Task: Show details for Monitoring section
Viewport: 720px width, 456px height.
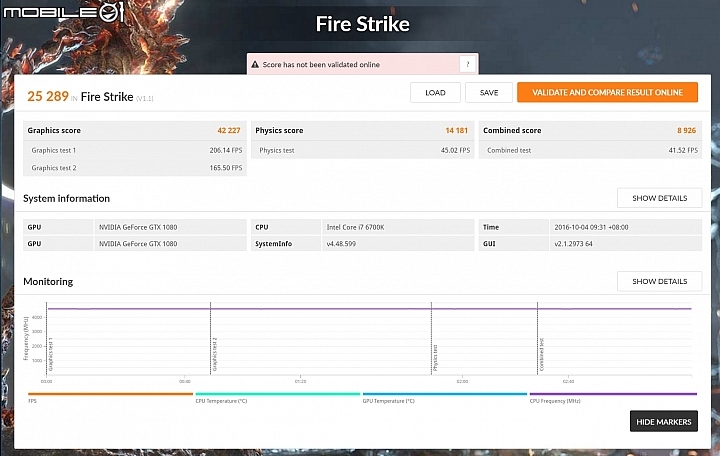Action: (x=659, y=281)
